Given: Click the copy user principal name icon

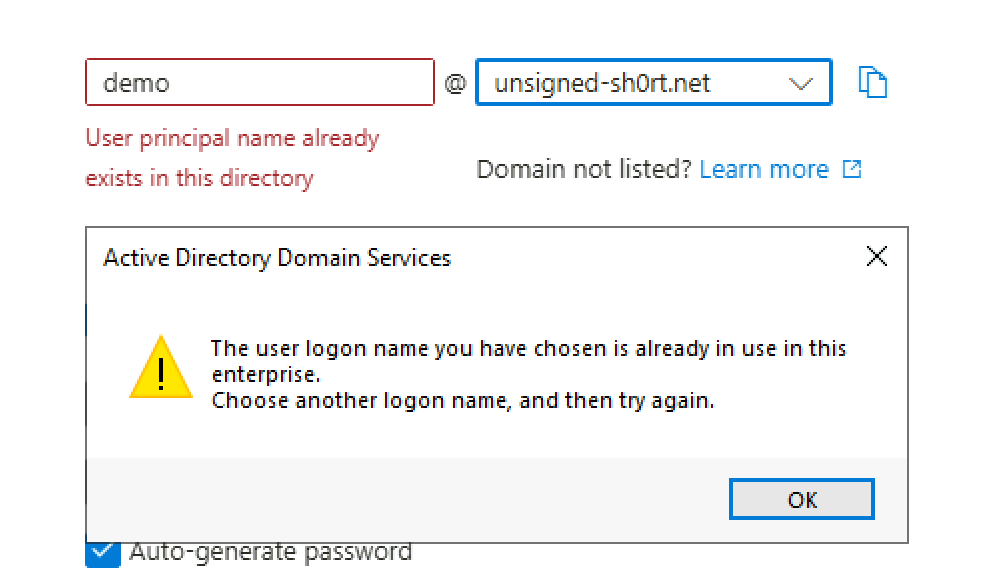Looking at the screenshot, I should (873, 83).
